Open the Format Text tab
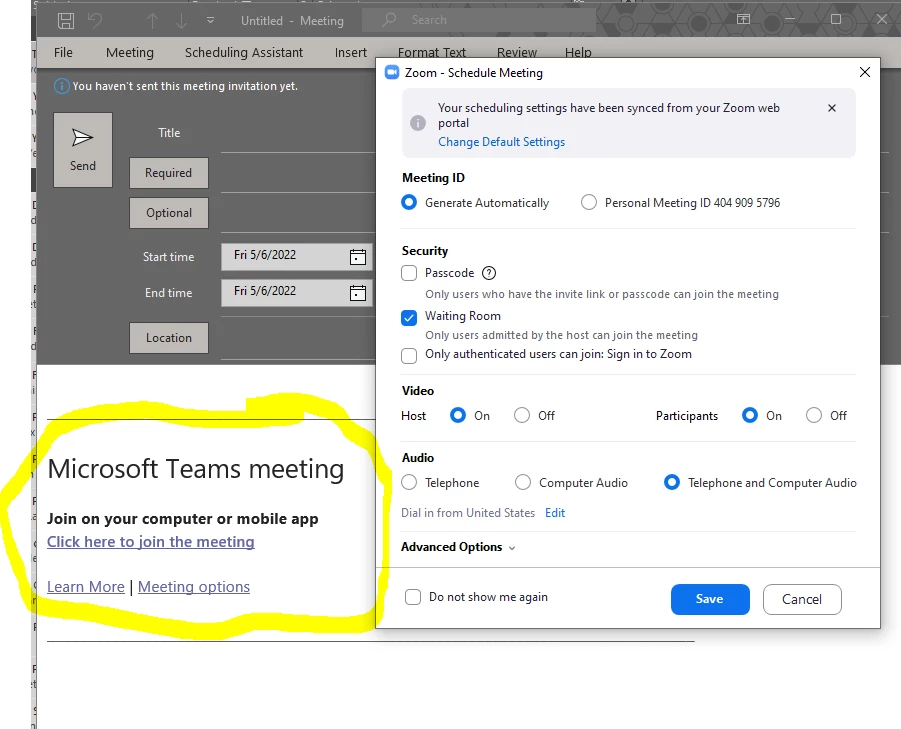The image size is (901, 729). pos(432,52)
